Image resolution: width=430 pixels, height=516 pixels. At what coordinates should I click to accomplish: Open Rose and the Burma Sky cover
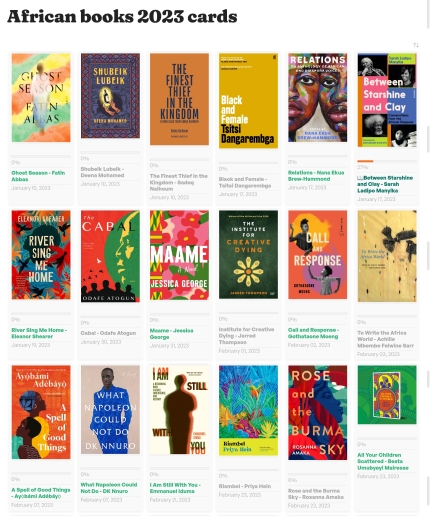pyautogui.click(x=318, y=413)
